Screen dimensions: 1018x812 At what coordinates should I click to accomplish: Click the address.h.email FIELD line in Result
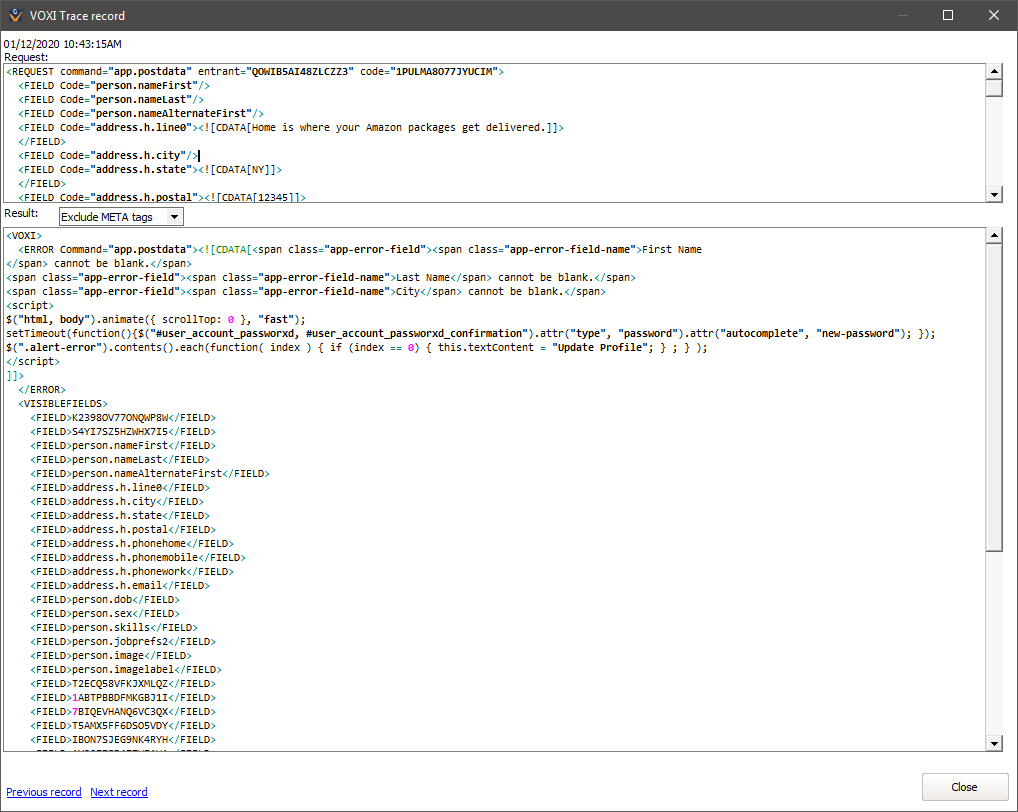coord(118,586)
